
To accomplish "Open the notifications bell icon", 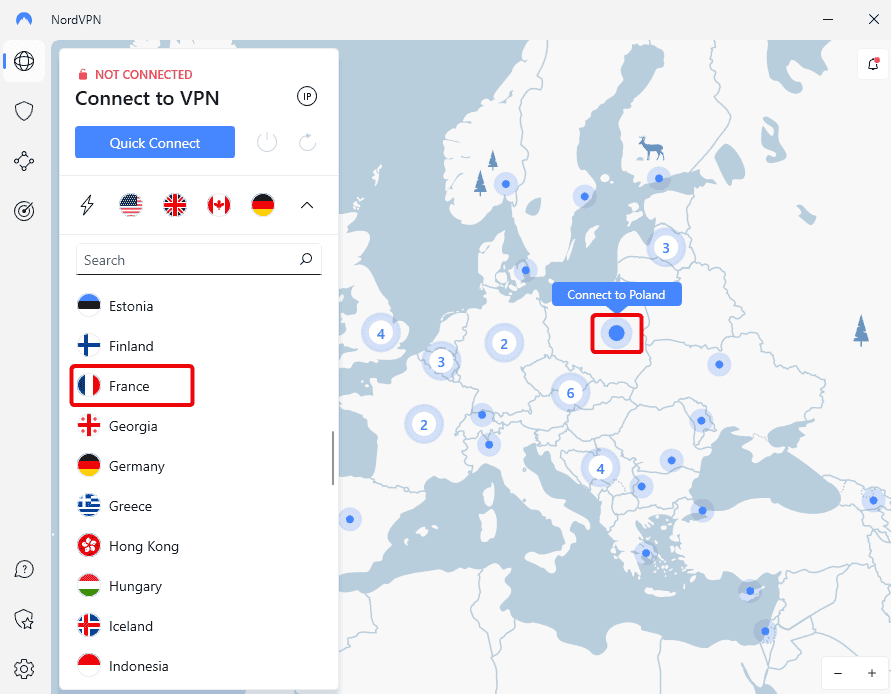I will click(x=873, y=64).
